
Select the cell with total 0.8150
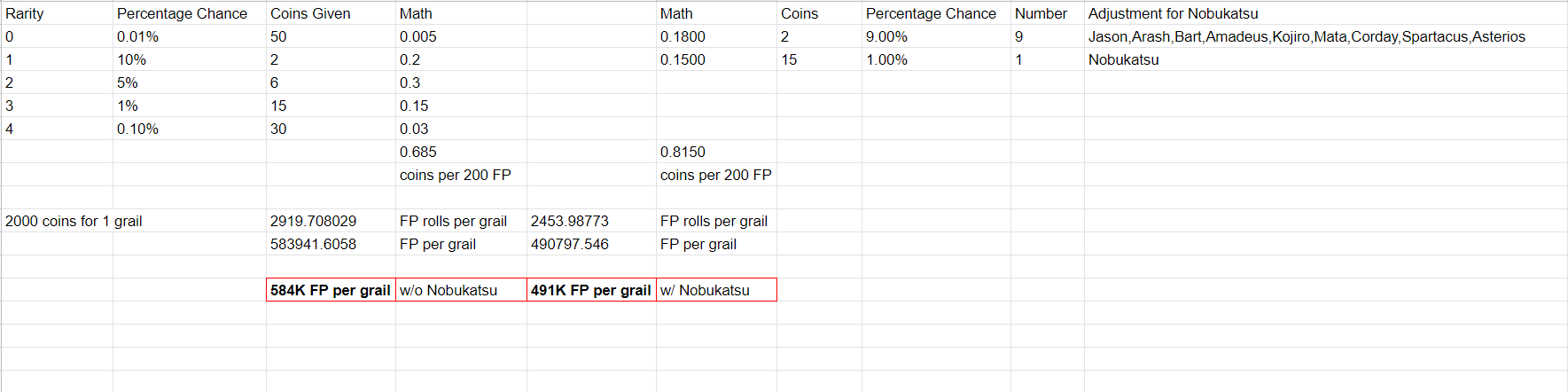click(x=716, y=152)
